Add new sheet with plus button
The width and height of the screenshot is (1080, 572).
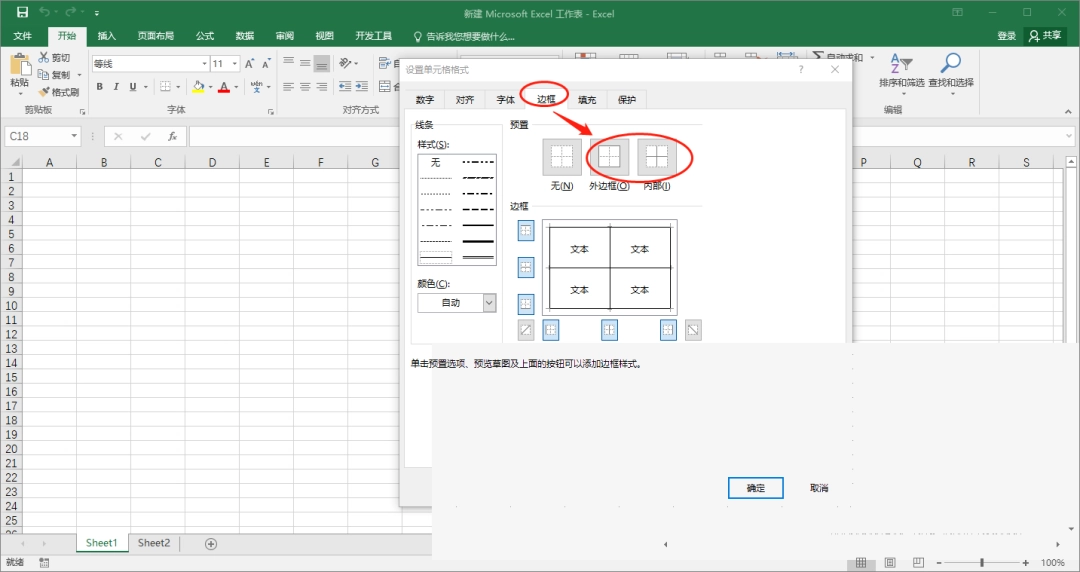click(x=211, y=544)
